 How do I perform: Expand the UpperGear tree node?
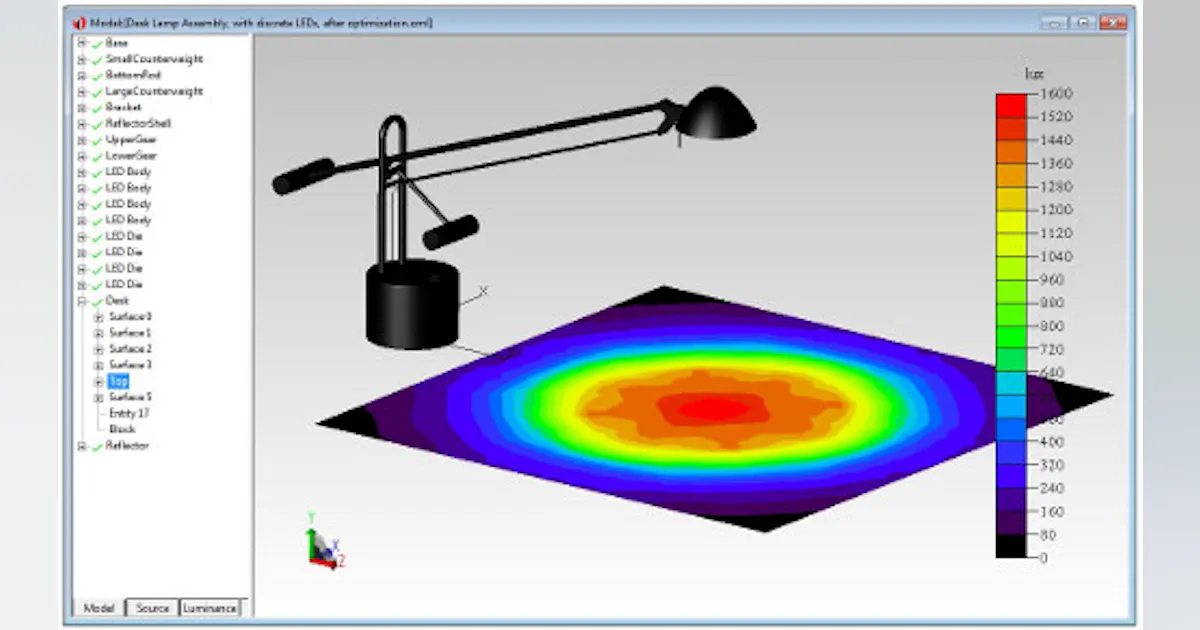[82, 140]
